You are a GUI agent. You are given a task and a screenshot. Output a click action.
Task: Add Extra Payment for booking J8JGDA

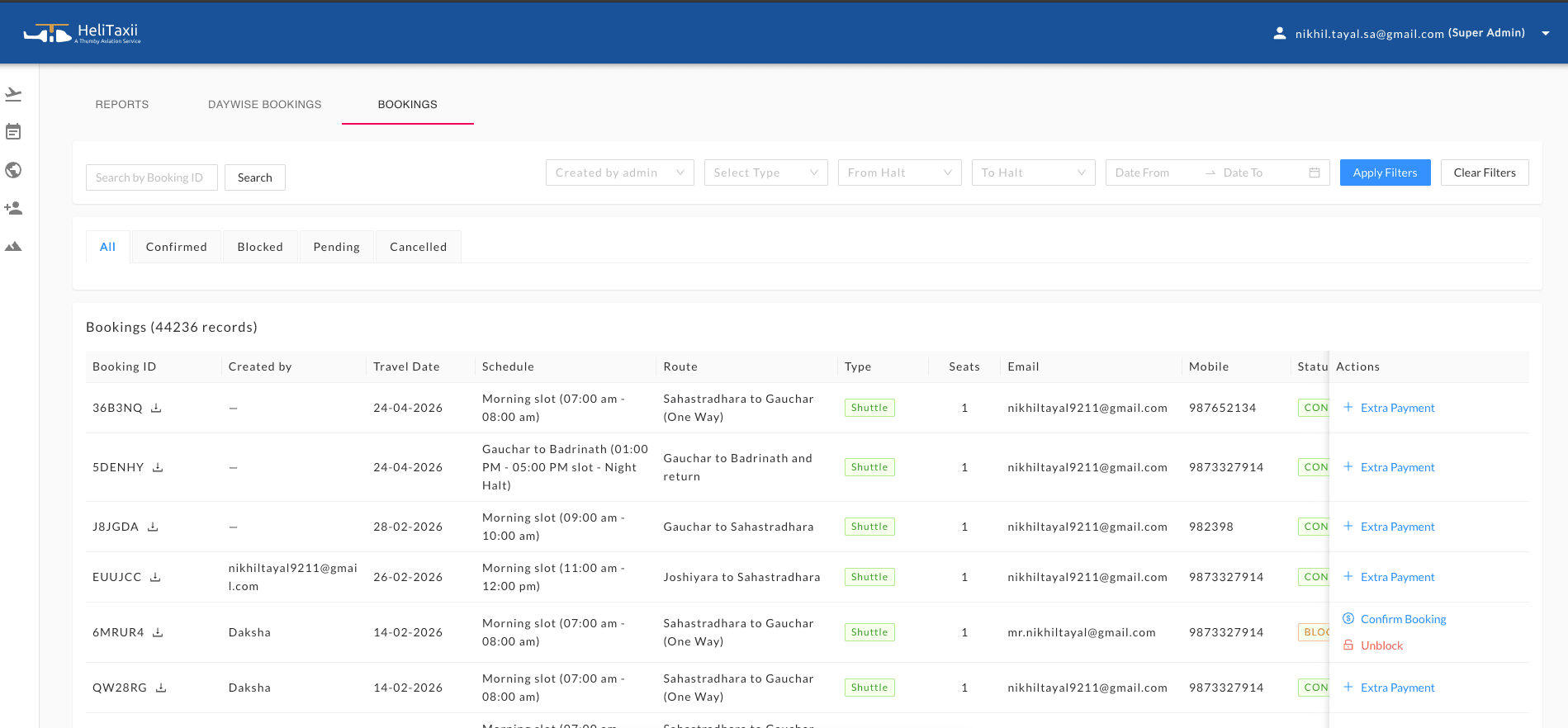tap(1390, 527)
